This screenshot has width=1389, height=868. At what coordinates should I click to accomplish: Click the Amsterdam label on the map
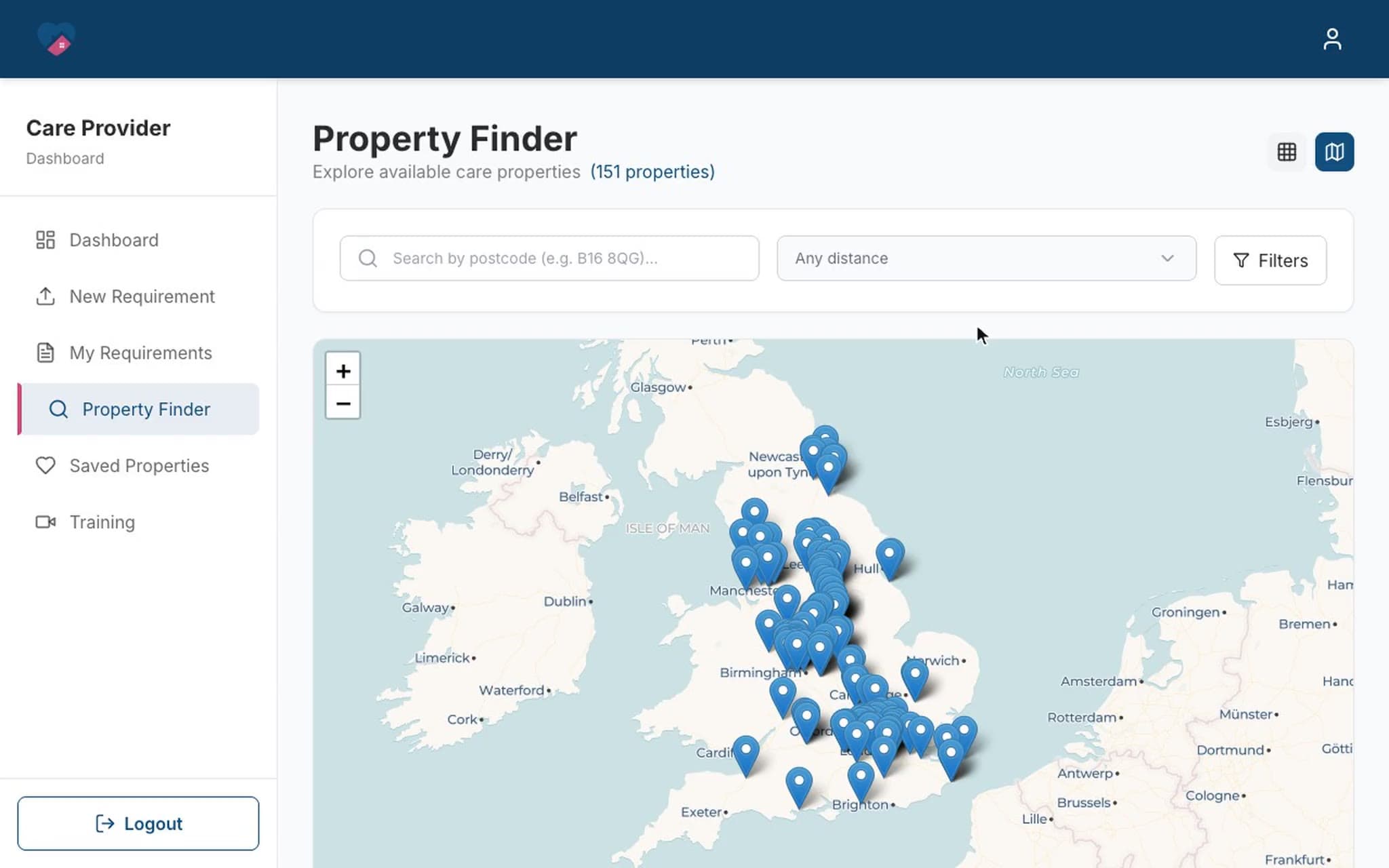pos(1098,681)
